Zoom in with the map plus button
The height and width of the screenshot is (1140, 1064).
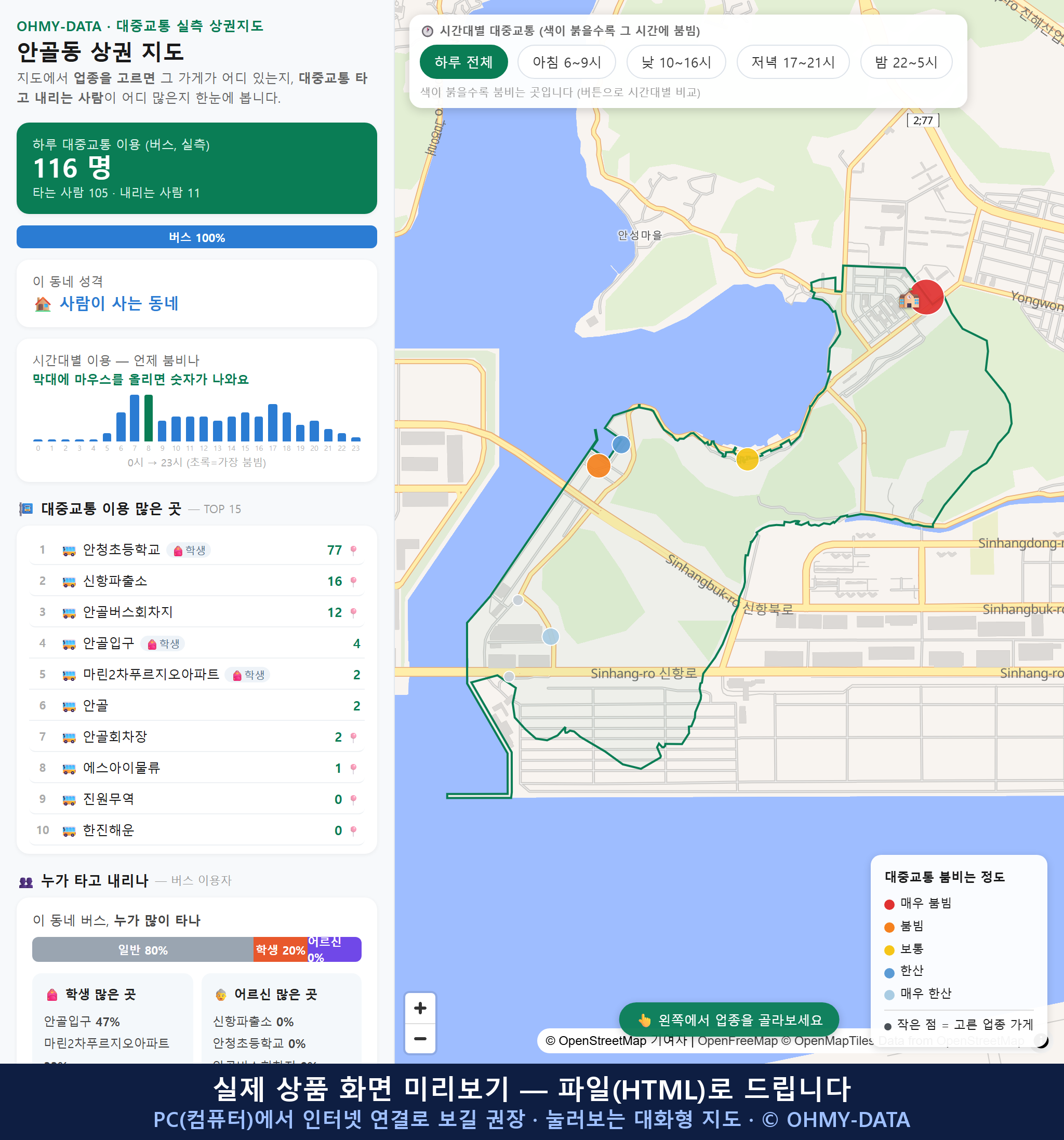[x=420, y=1008]
